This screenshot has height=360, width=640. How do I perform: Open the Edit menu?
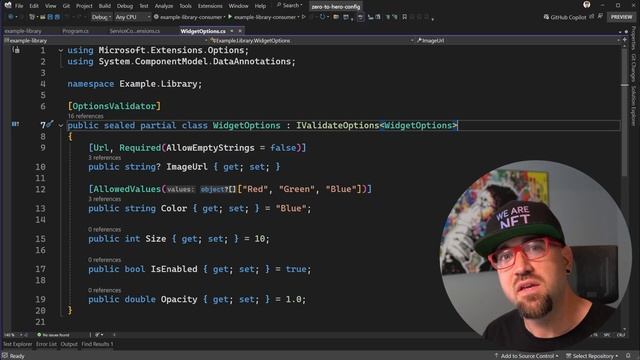coord(34,6)
